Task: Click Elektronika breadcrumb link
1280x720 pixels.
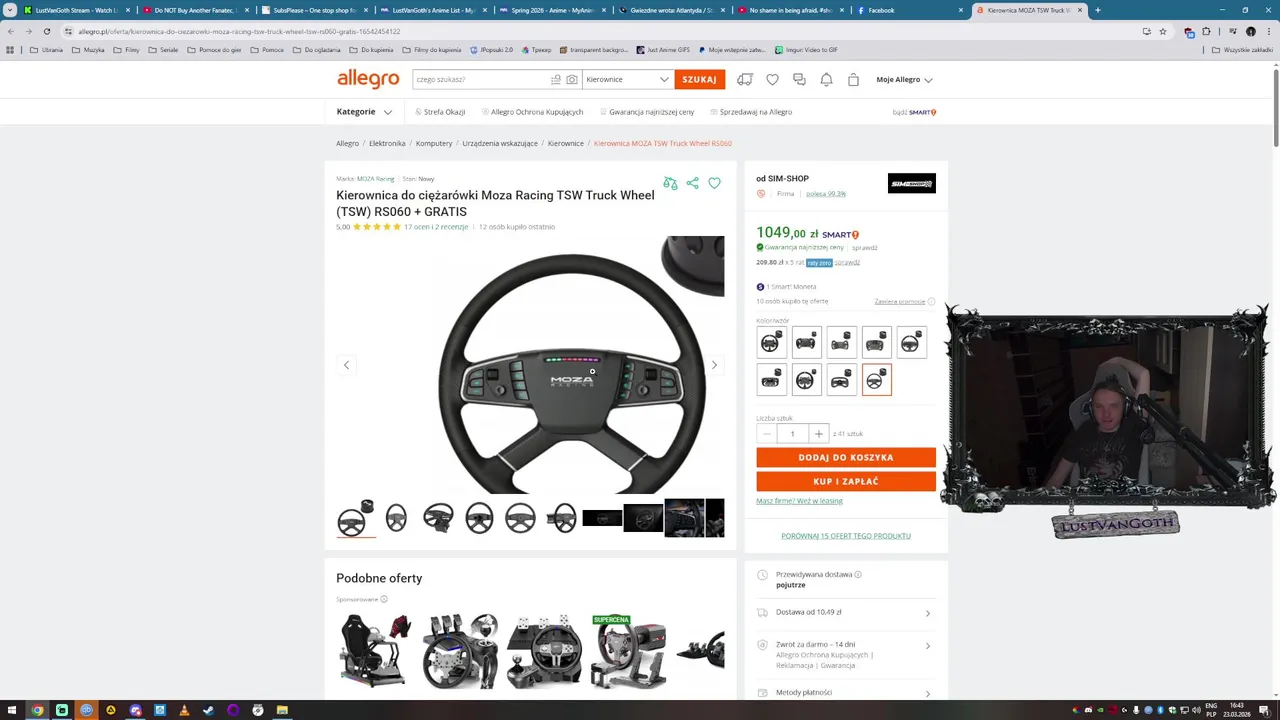Action: (x=387, y=143)
